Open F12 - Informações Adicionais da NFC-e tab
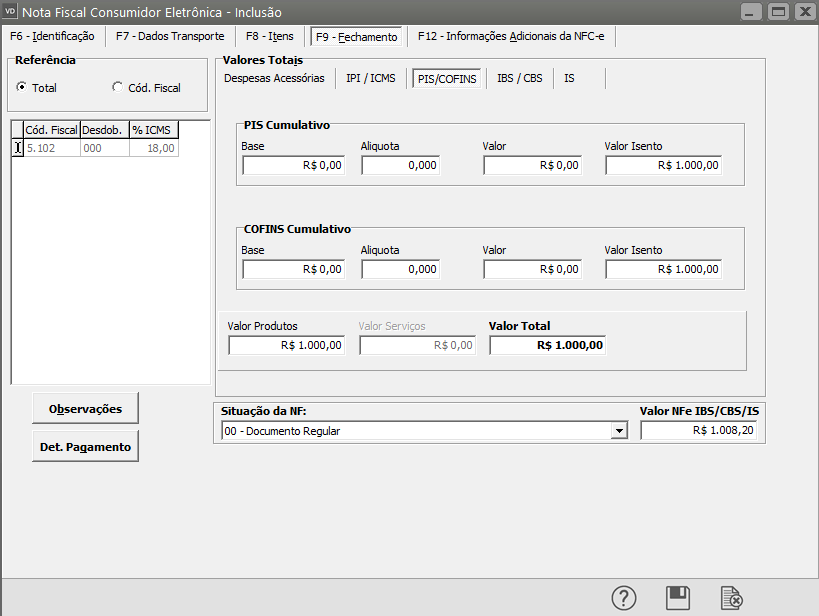 [512, 37]
